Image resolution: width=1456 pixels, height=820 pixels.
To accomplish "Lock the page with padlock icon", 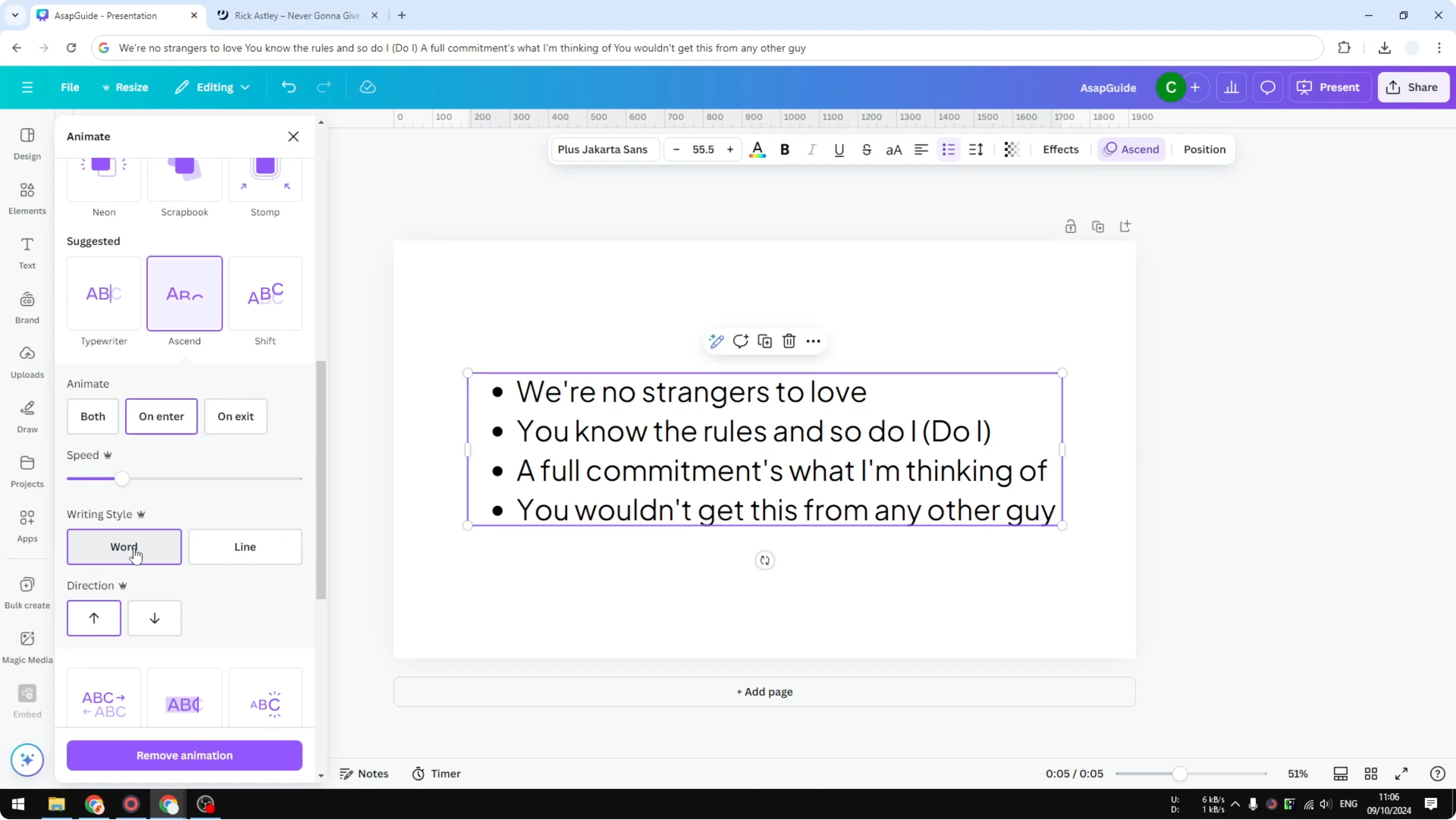I will (x=1071, y=227).
